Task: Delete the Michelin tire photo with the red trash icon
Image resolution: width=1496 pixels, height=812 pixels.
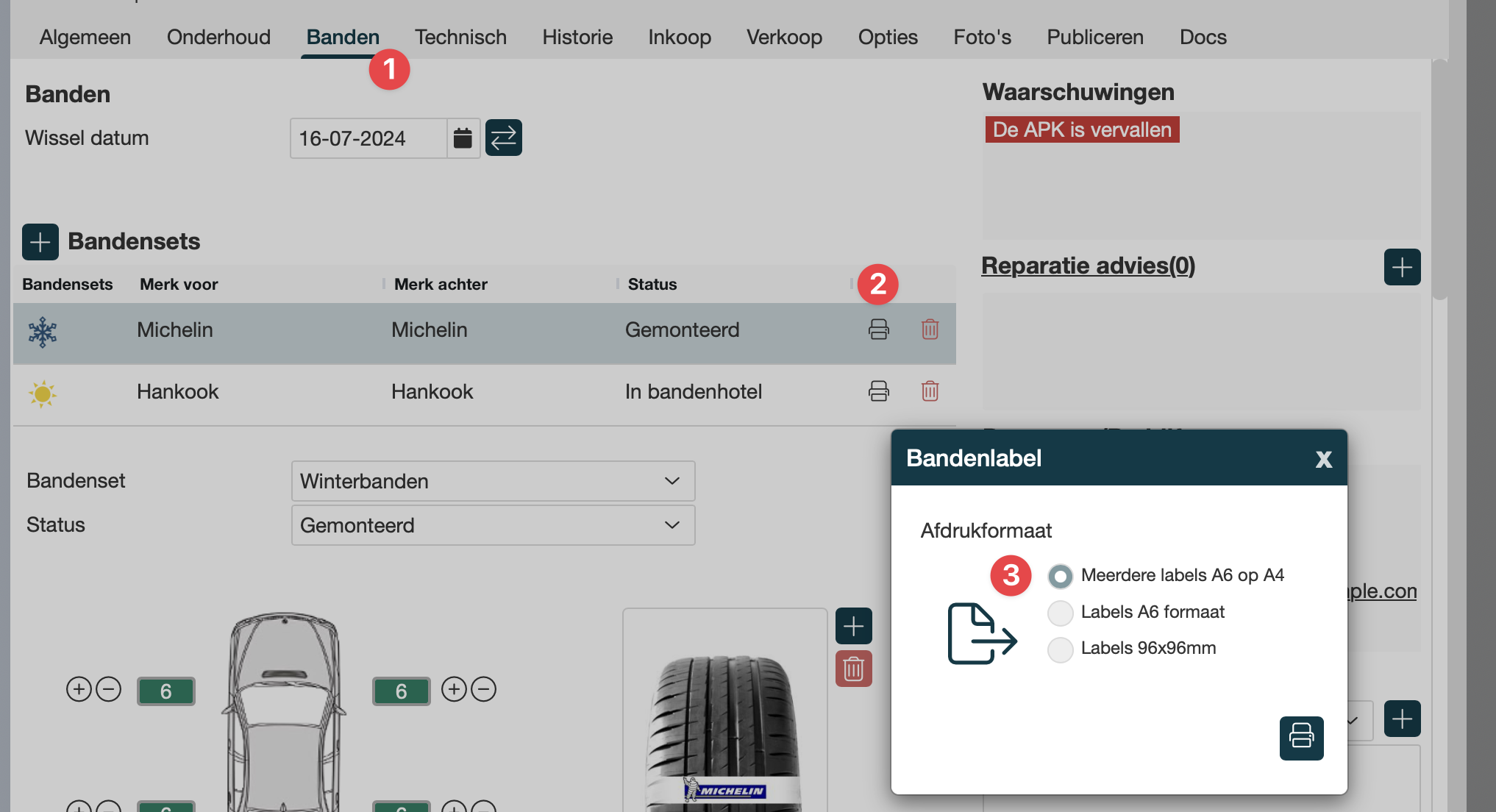Action: 853,669
